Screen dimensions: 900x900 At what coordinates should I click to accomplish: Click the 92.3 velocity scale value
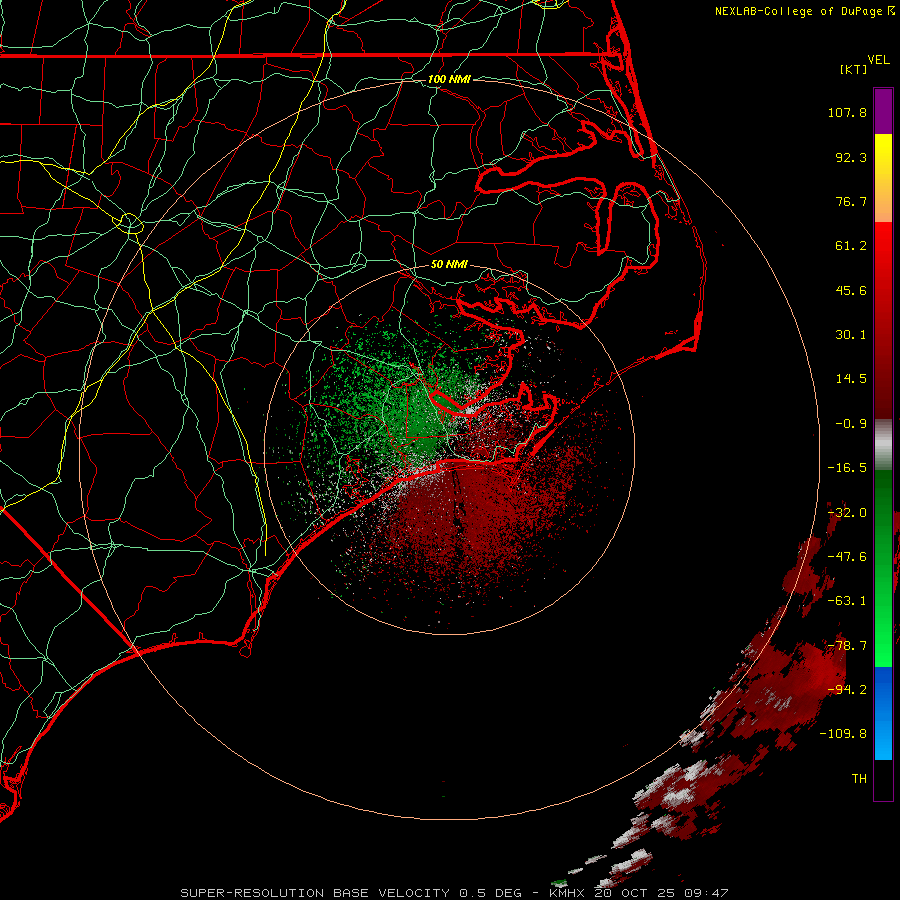tap(851, 157)
